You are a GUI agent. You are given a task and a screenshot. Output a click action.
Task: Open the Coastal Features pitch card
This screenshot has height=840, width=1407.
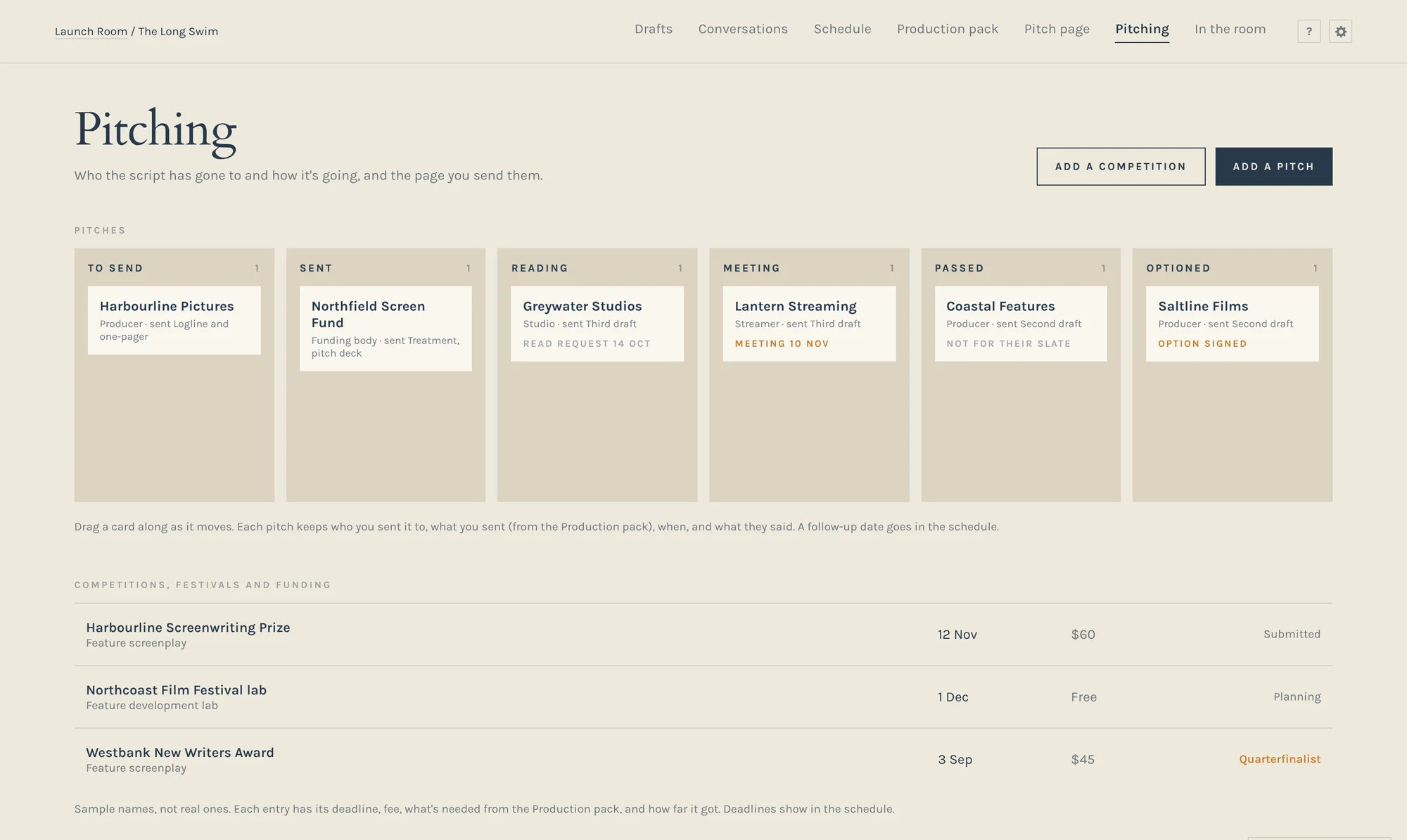(x=1021, y=324)
